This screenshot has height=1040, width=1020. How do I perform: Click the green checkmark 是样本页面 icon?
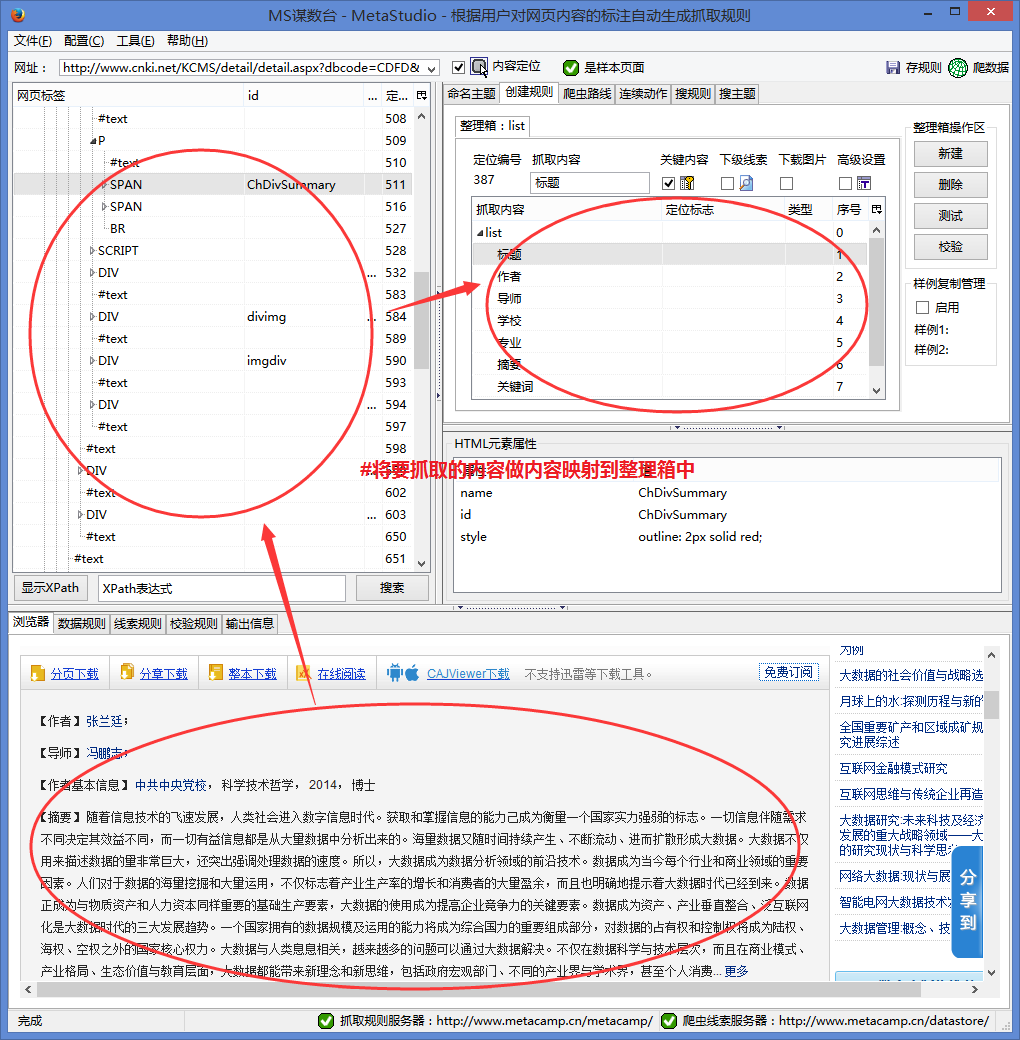click(570, 68)
